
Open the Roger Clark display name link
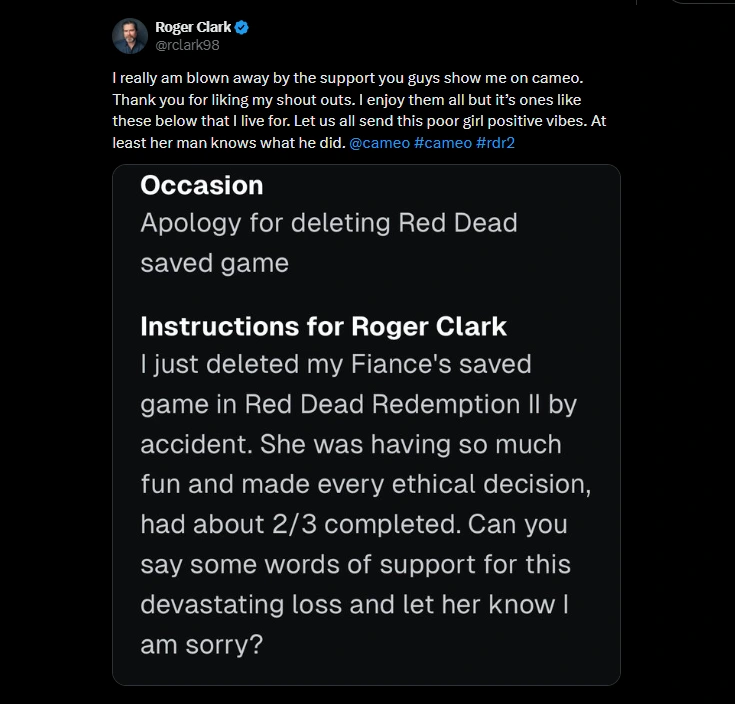193,27
